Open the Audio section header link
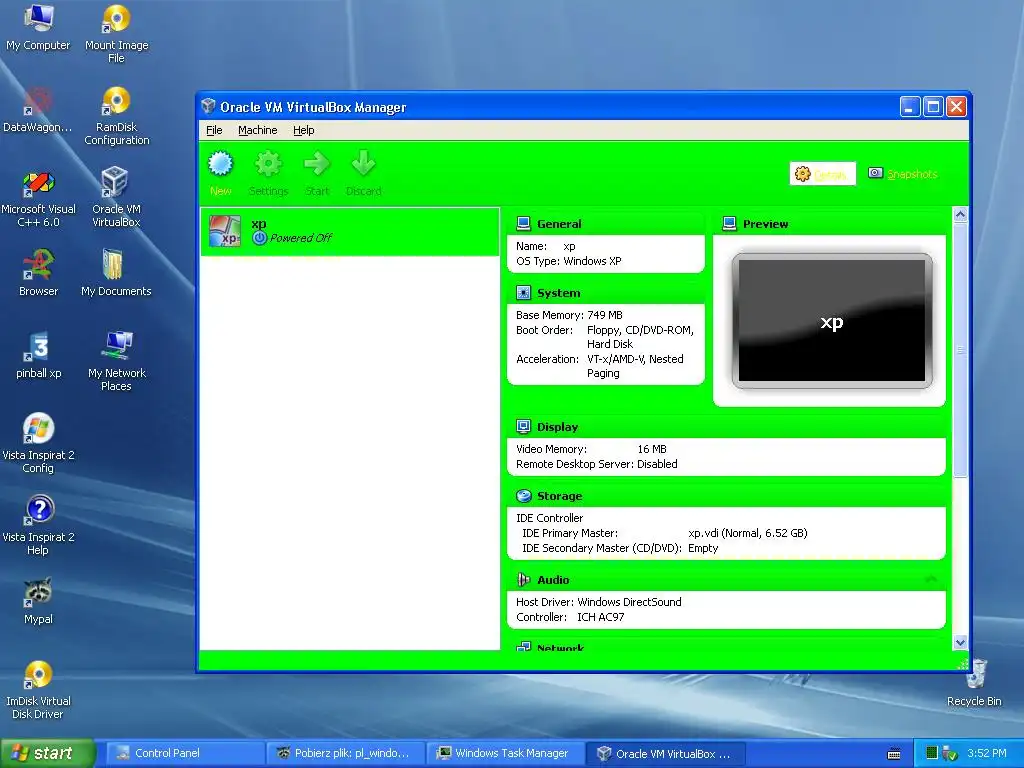 (x=553, y=580)
